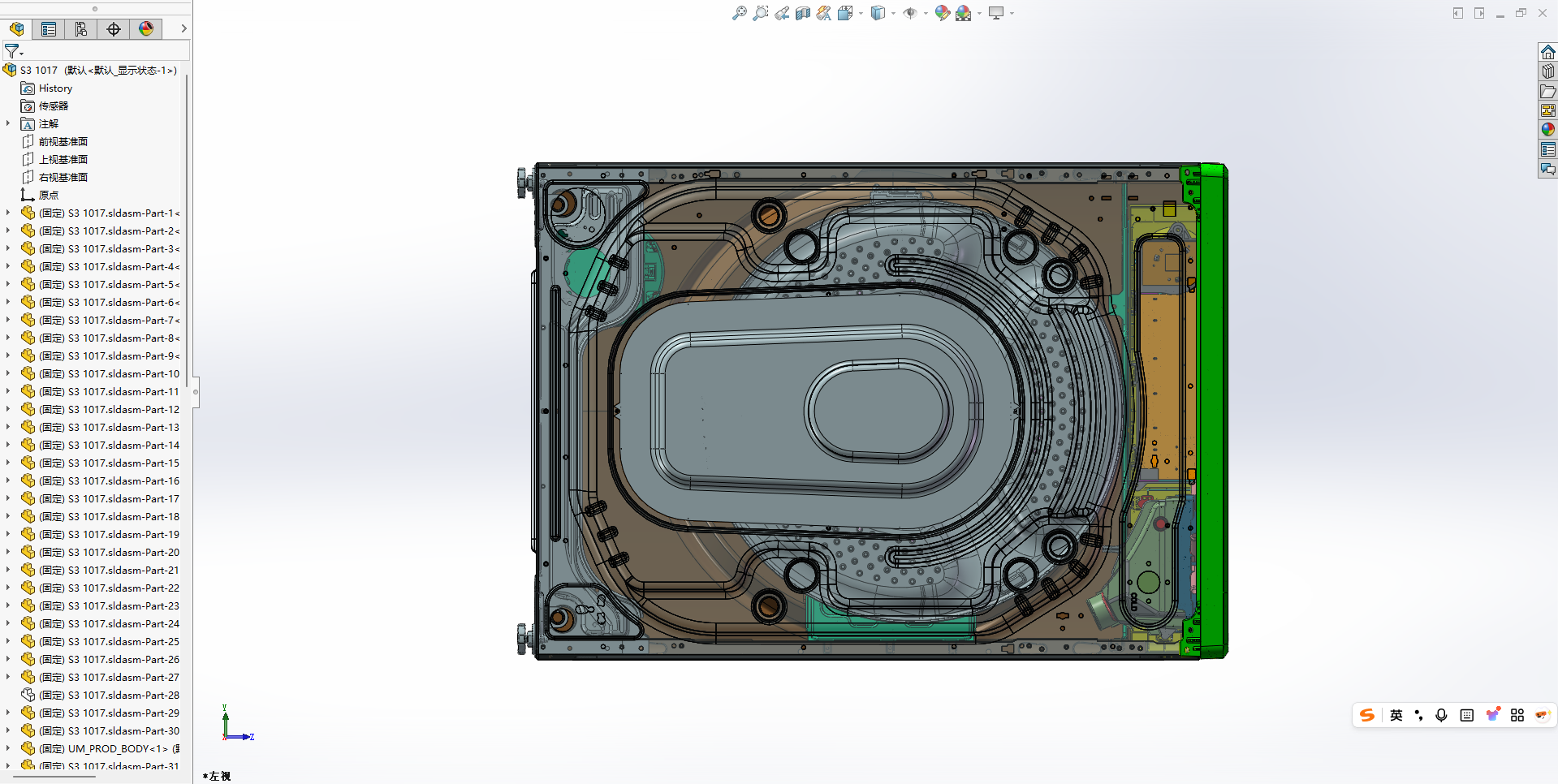
Task: Show more manager tabs via chevron
Action: click(184, 28)
